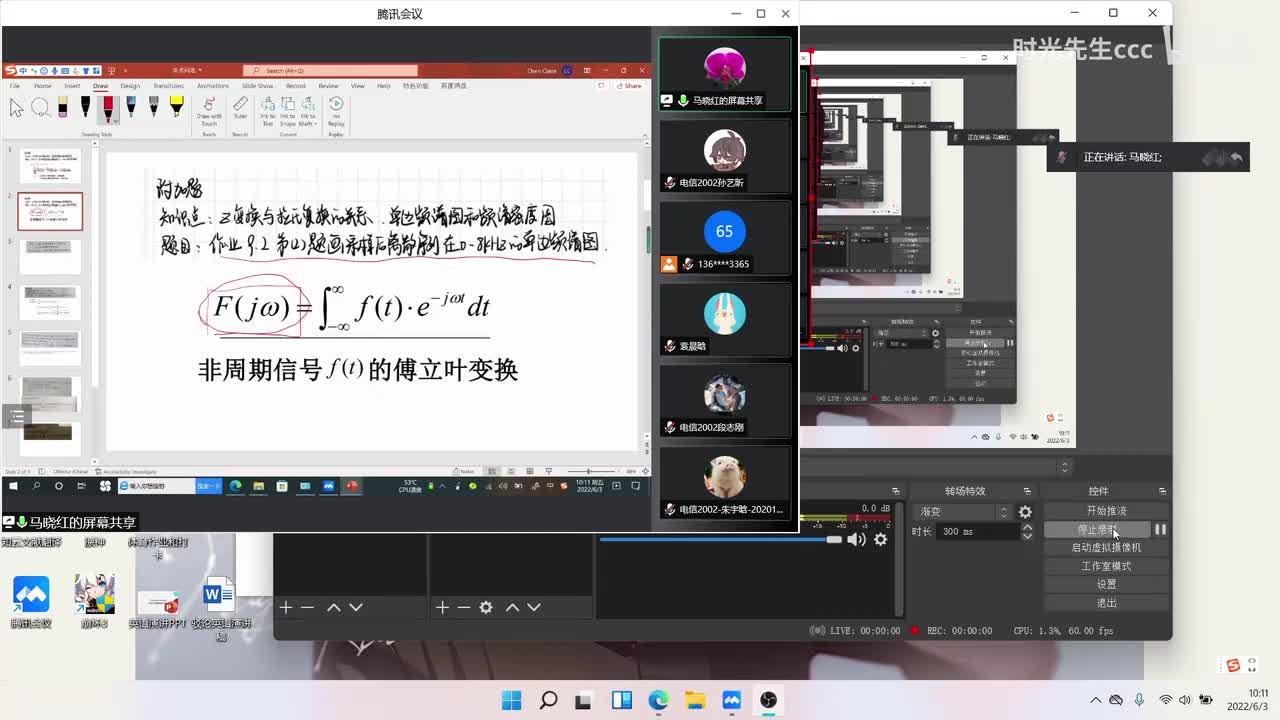Increase transition duration with up stepper
Viewport: 1280px width, 720px height.
coord(1027,527)
